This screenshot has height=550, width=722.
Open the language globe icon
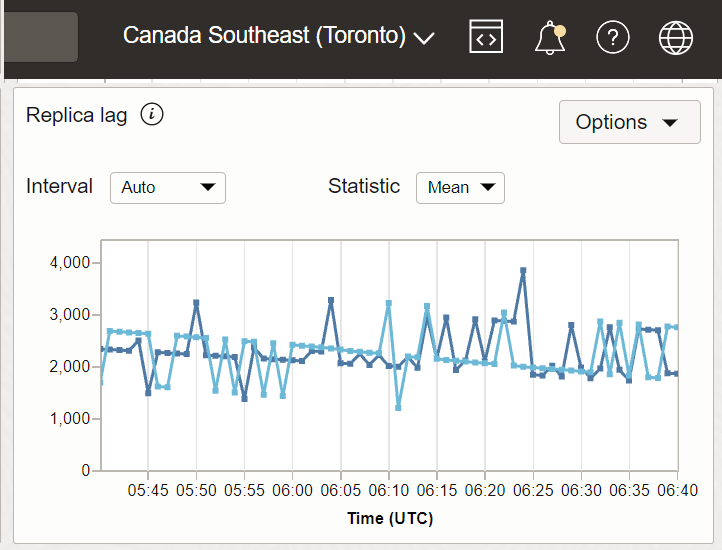676,37
